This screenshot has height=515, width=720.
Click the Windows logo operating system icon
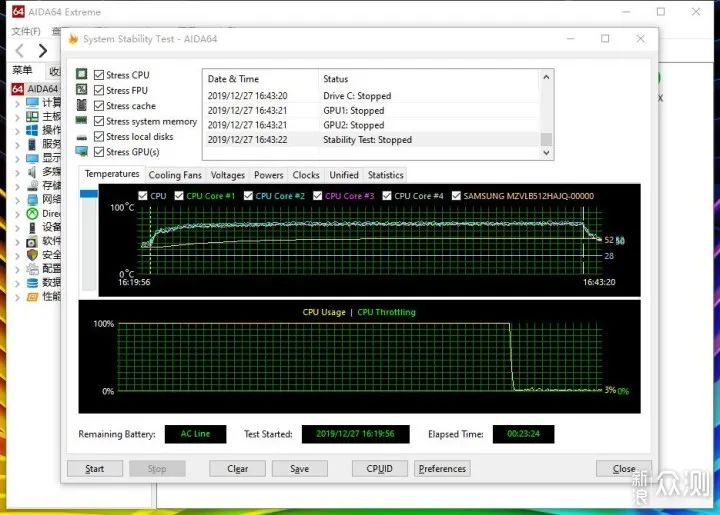(x=32, y=130)
